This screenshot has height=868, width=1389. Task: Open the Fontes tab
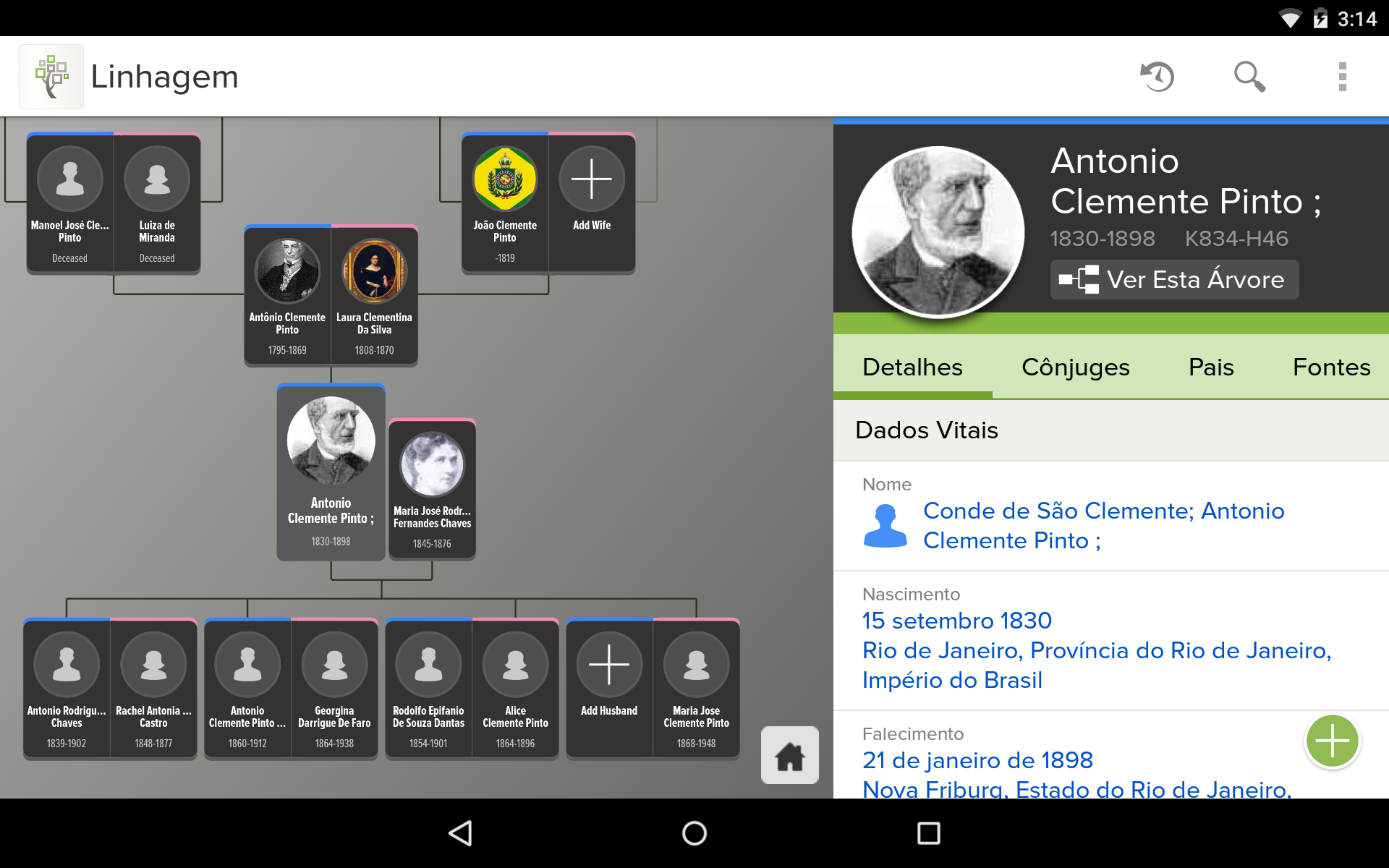1331,367
